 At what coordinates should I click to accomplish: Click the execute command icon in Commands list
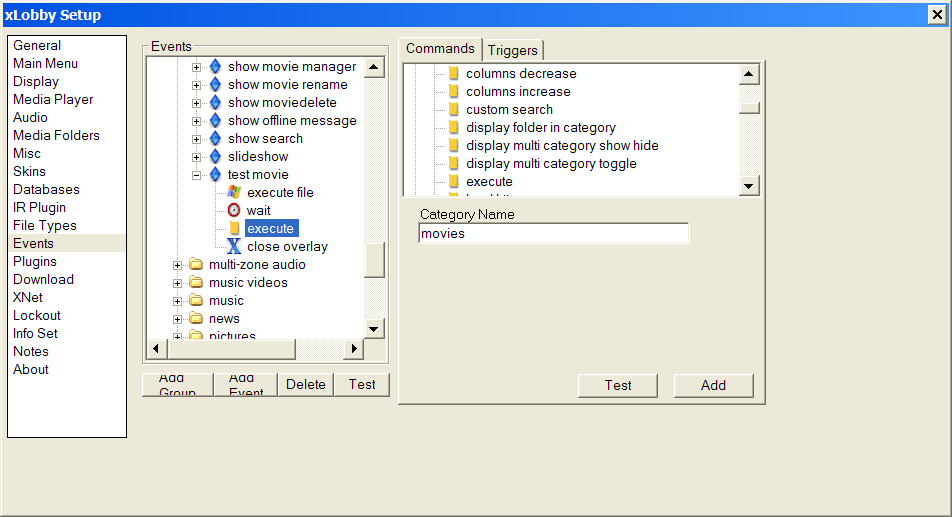(x=454, y=181)
